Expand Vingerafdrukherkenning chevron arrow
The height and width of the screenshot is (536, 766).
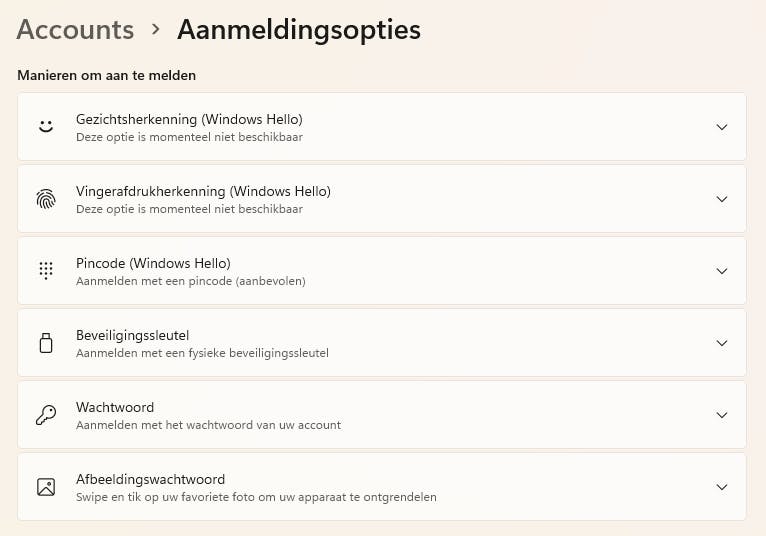(x=722, y=199)
